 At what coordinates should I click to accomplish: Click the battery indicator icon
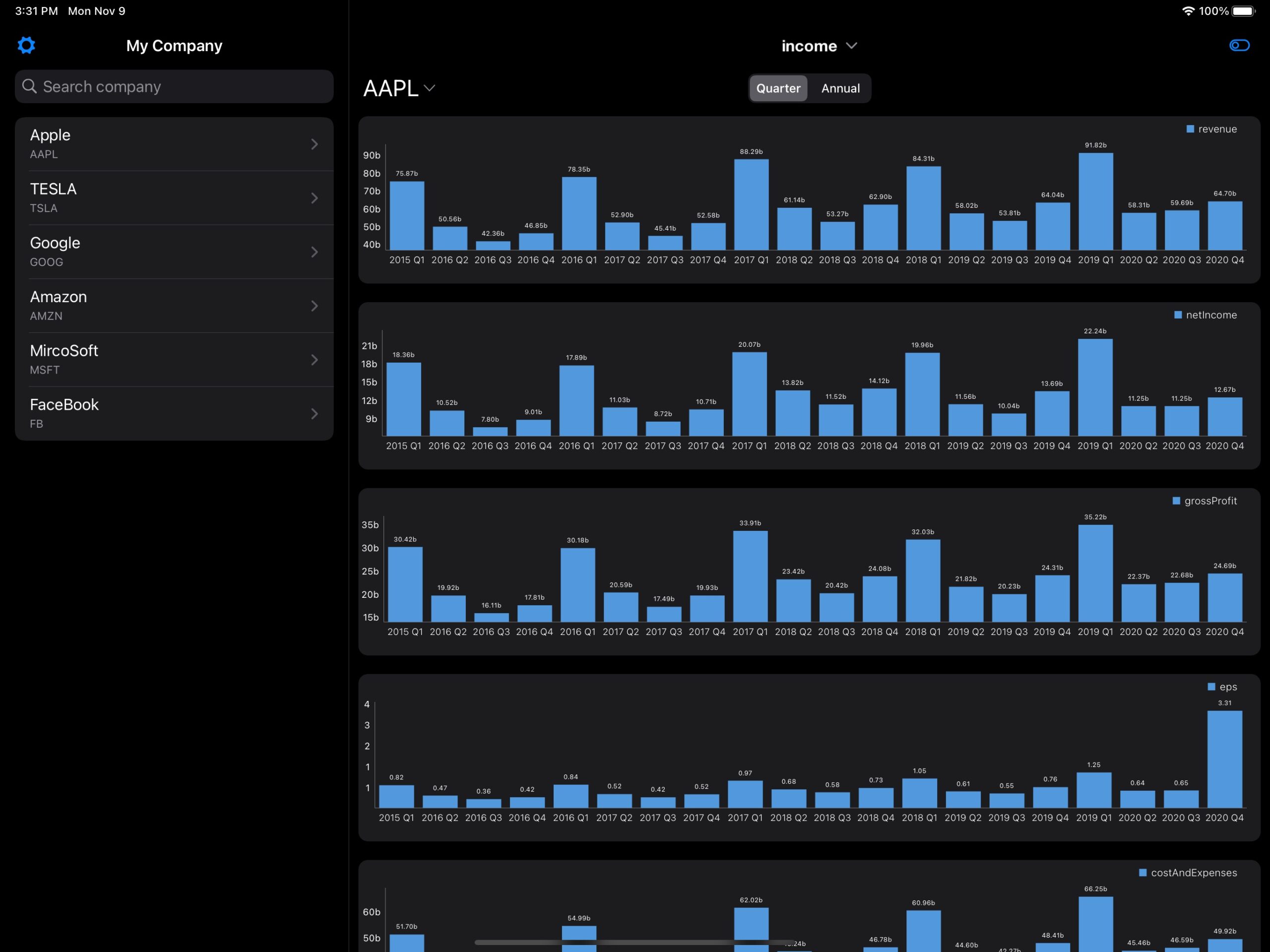(1244, 11)
